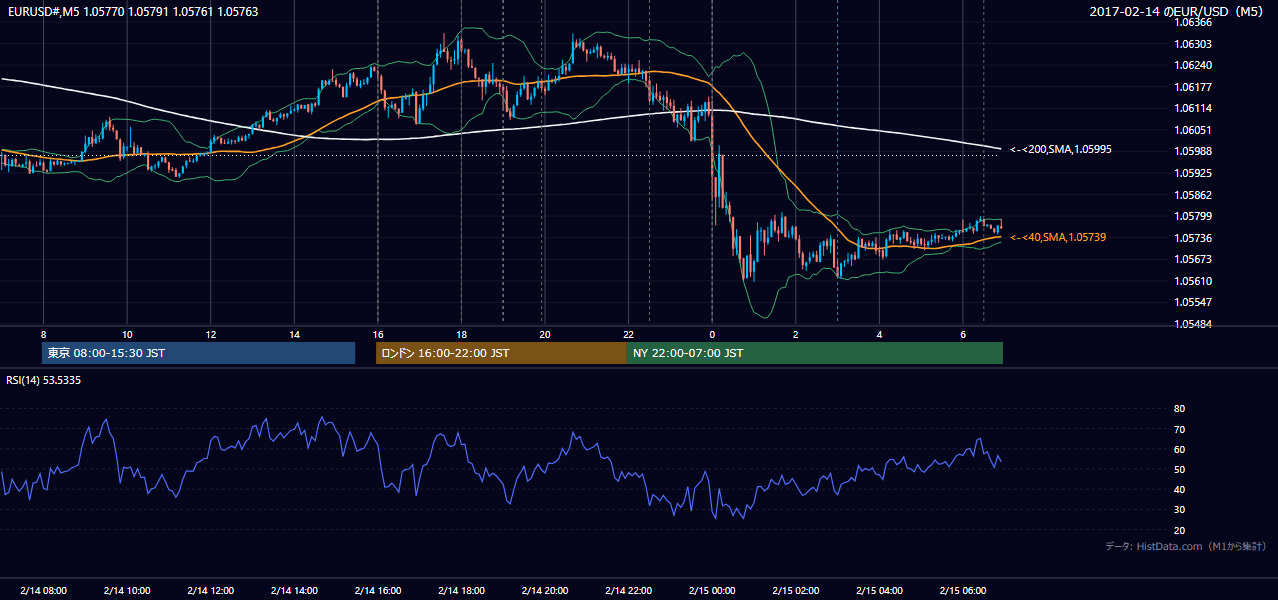Click the RSI 30 level label
The width and height of the screenshot is (1278, 600).
1180,509
